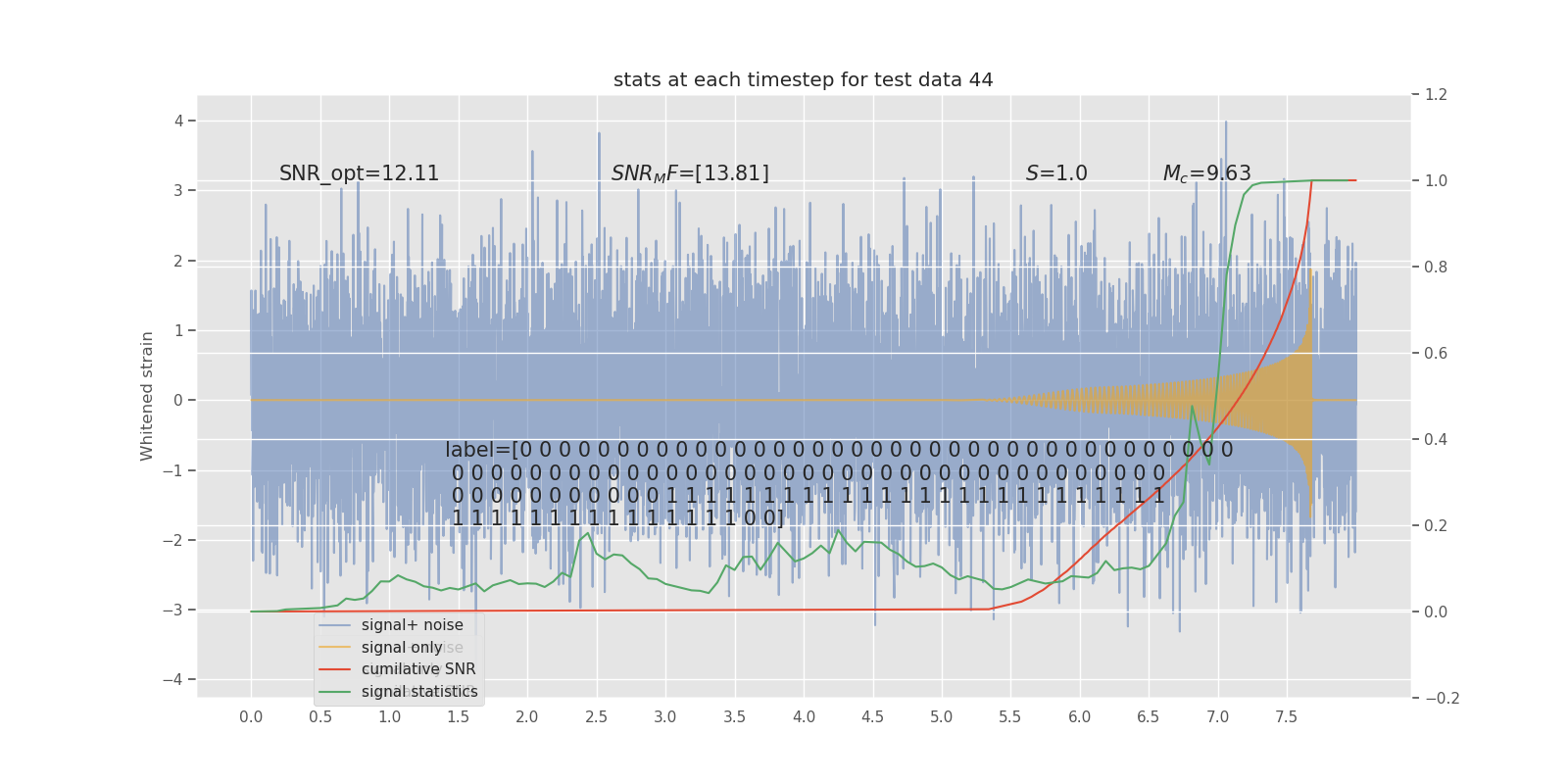Viewport: 1568px width, 784px height.
Task: Click the right axis tick labeled 1.2
Action: coord(1436,95)
